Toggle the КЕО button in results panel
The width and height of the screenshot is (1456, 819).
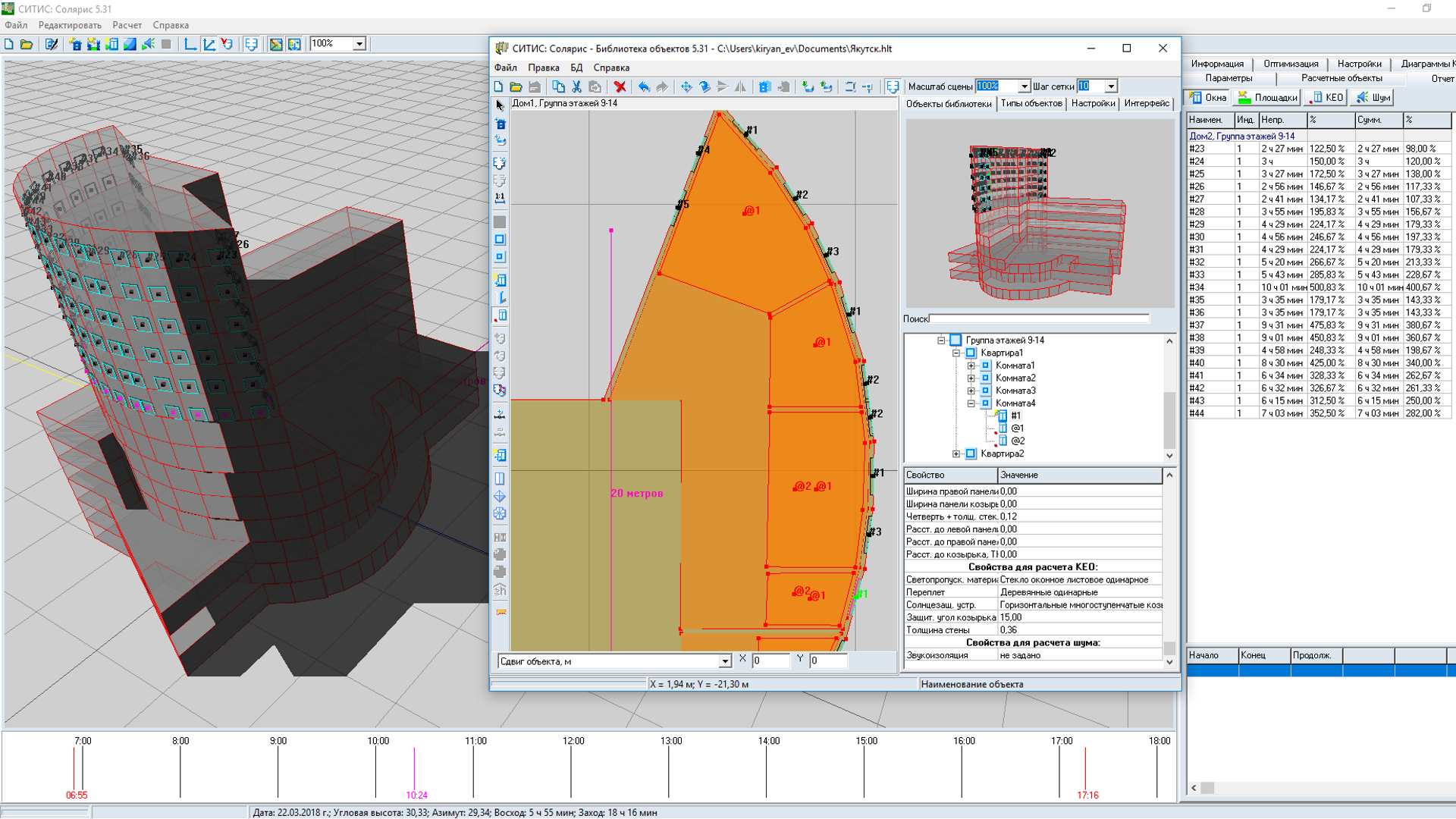tap(1327, 97)
